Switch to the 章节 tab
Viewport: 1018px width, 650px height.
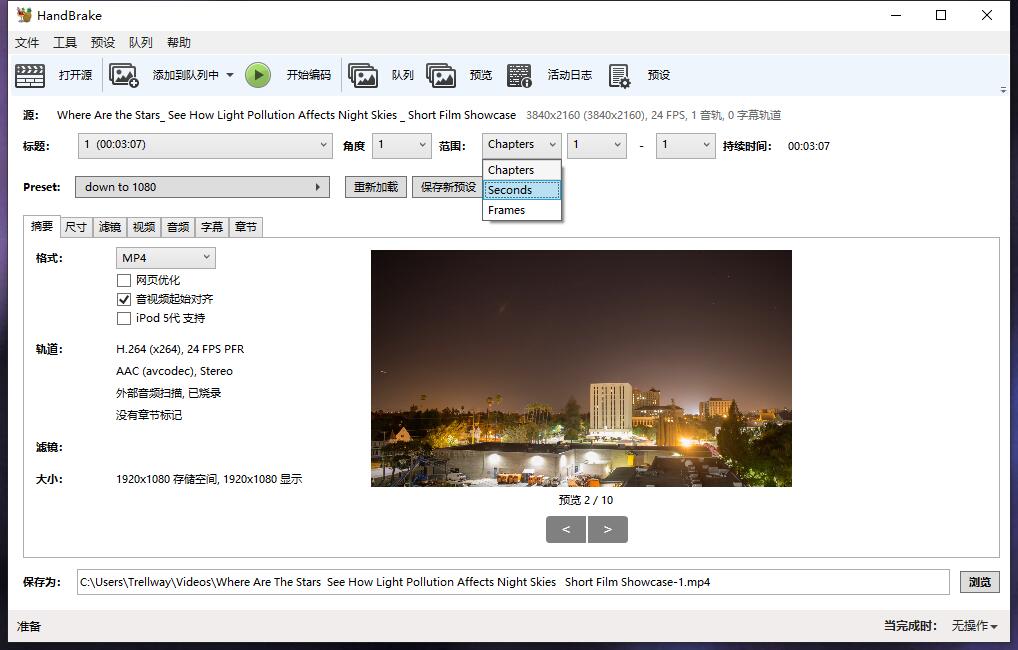coord(246,227)
